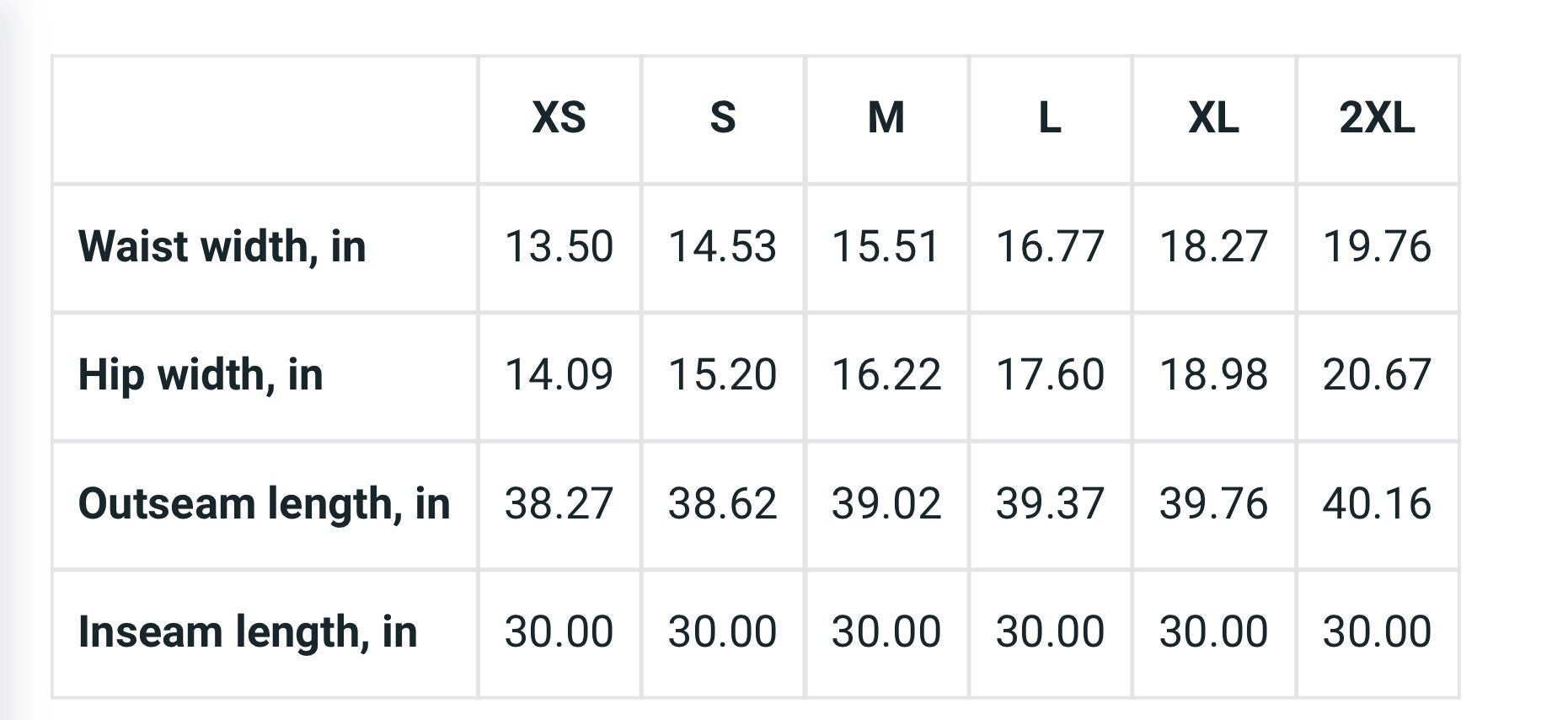Select the XL column header
This screenshot has width=1568, height=720.
tap(1213, 117)
